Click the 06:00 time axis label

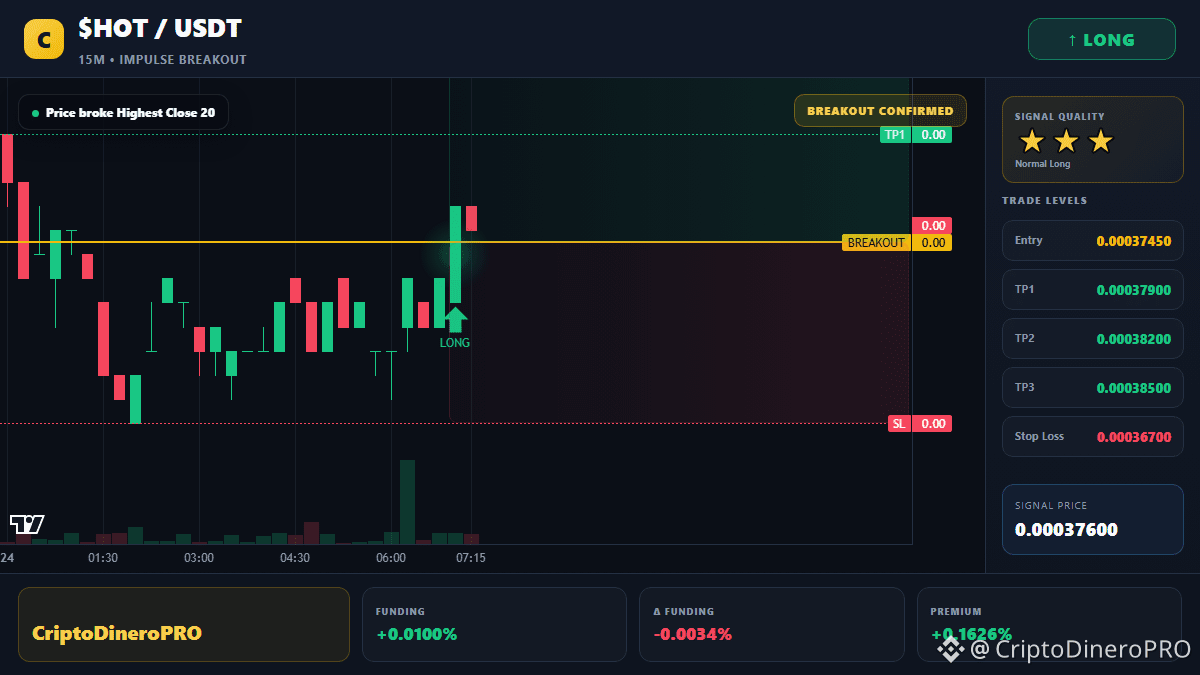(391, 558)
